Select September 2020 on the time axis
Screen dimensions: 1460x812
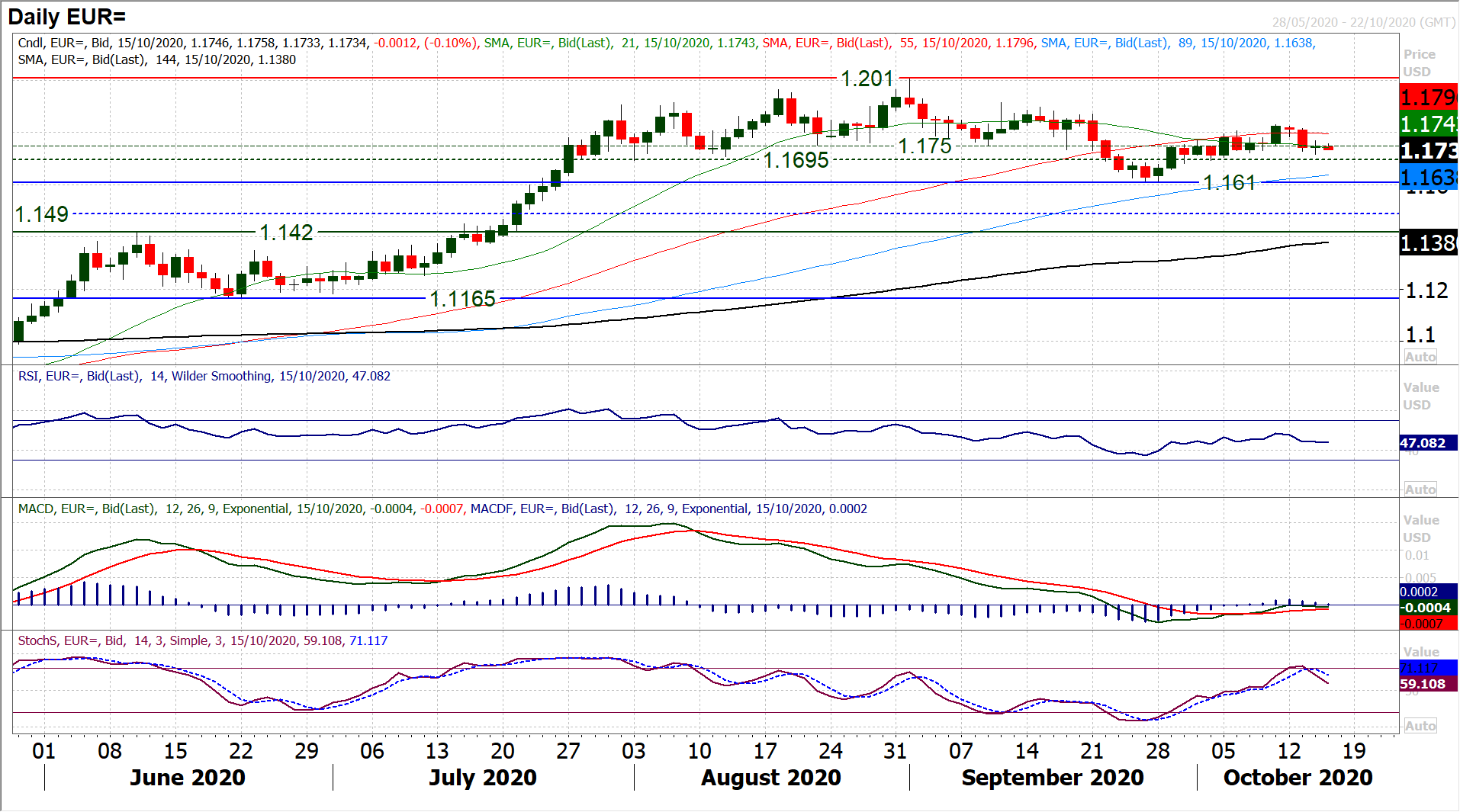click(1052, 778)
